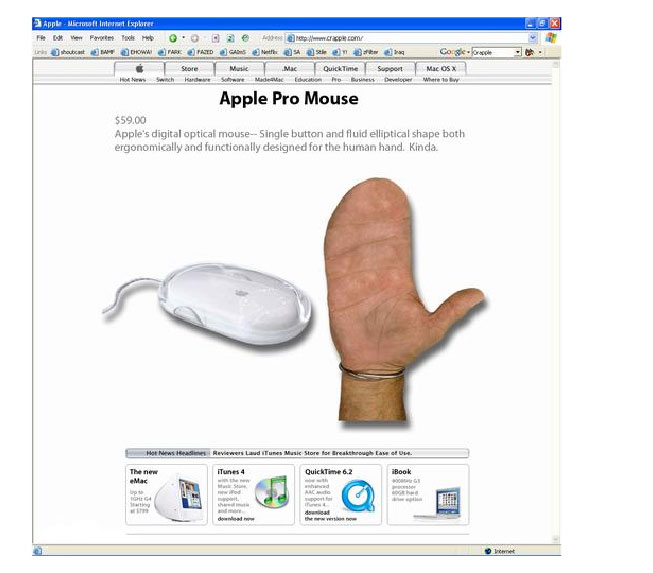The height and width of the screenshot is (573, 653).
Task: Expand the address bar URL dropdown
Action: coord(533,38)
